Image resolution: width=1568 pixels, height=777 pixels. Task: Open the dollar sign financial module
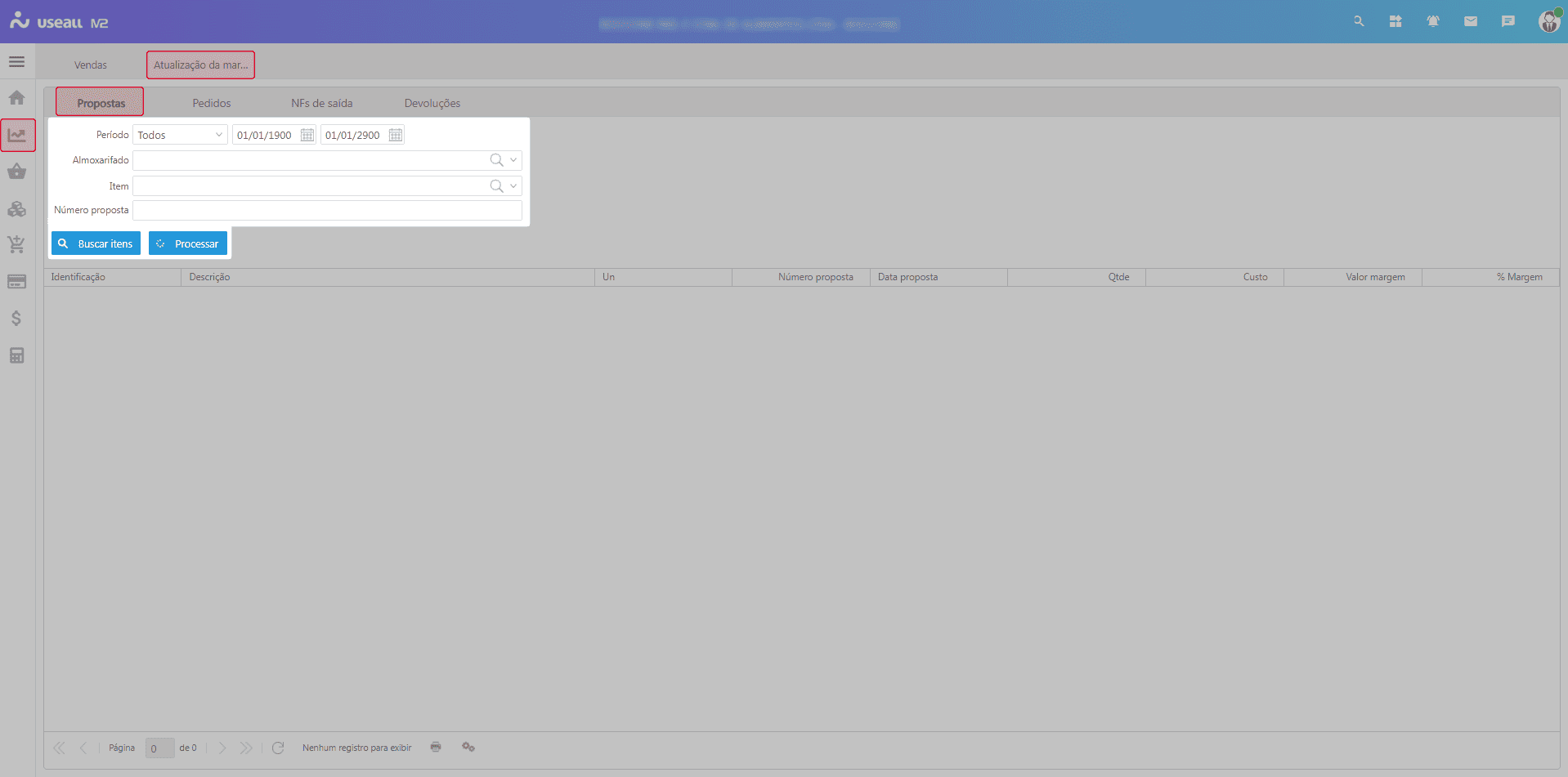coord(16,319)
